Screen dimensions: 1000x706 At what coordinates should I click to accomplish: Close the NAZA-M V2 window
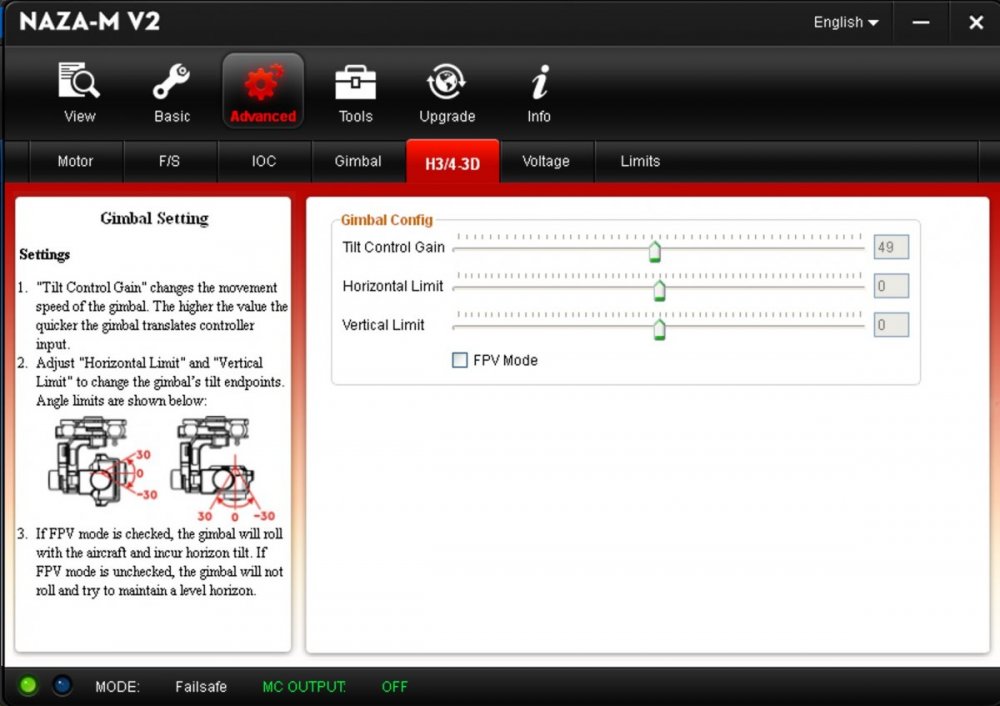(x=976, y=22)
